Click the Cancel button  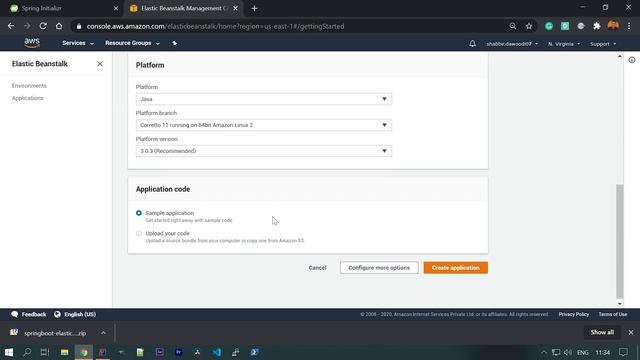(x=317, y=268)
